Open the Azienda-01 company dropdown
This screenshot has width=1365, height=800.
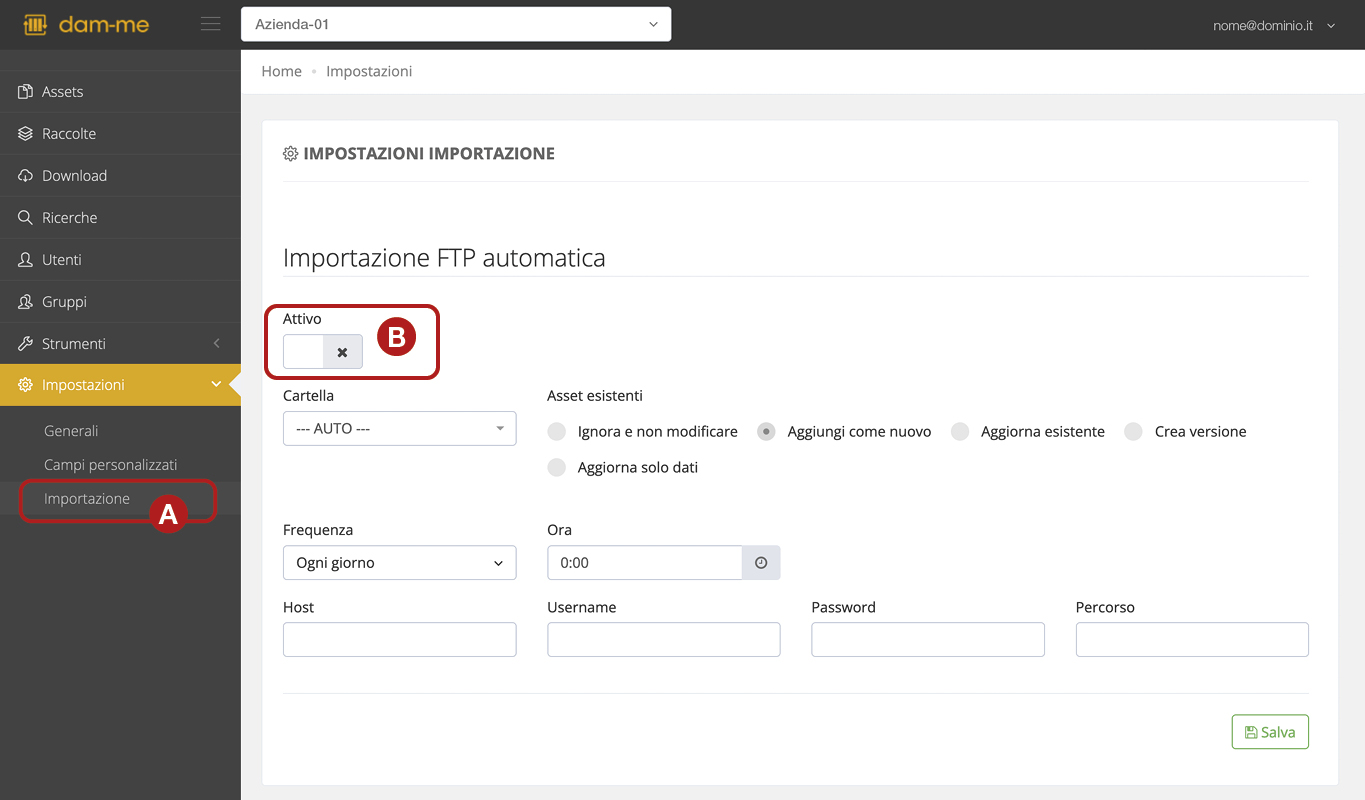455,25
